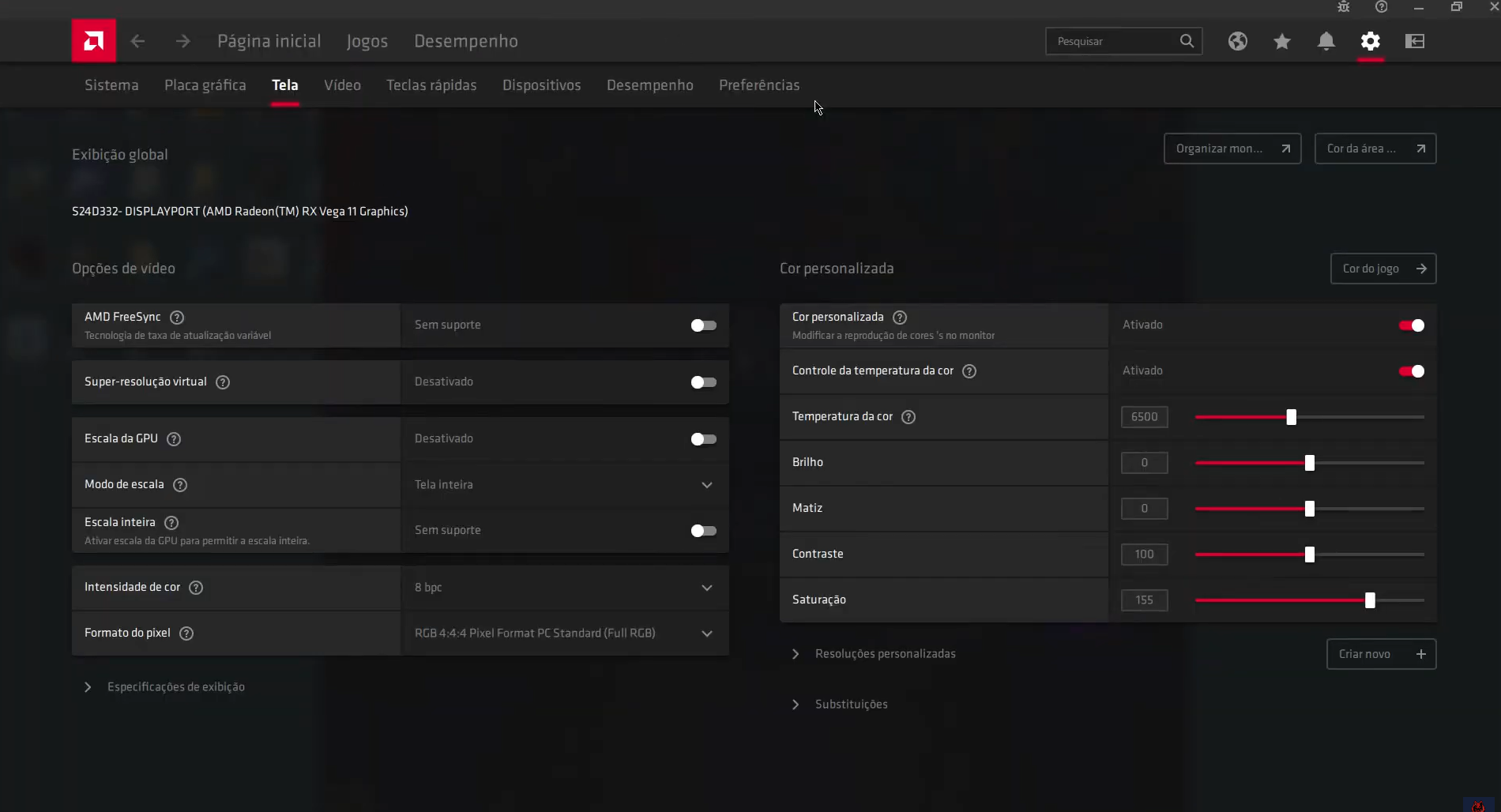Click Cor da área... button
Screen dimensions: 1501x812
coord(1375,148)
